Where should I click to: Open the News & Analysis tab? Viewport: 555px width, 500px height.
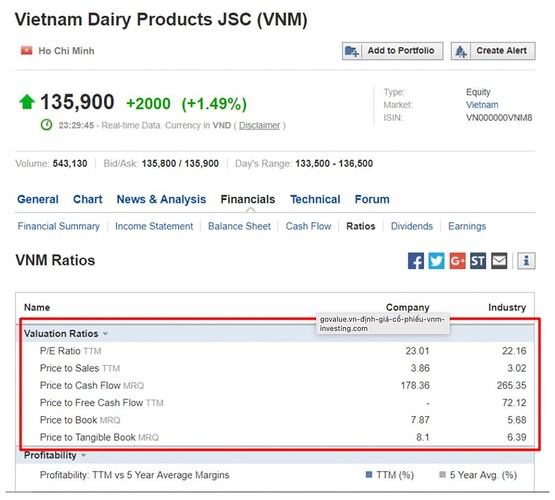pos(161,200)
